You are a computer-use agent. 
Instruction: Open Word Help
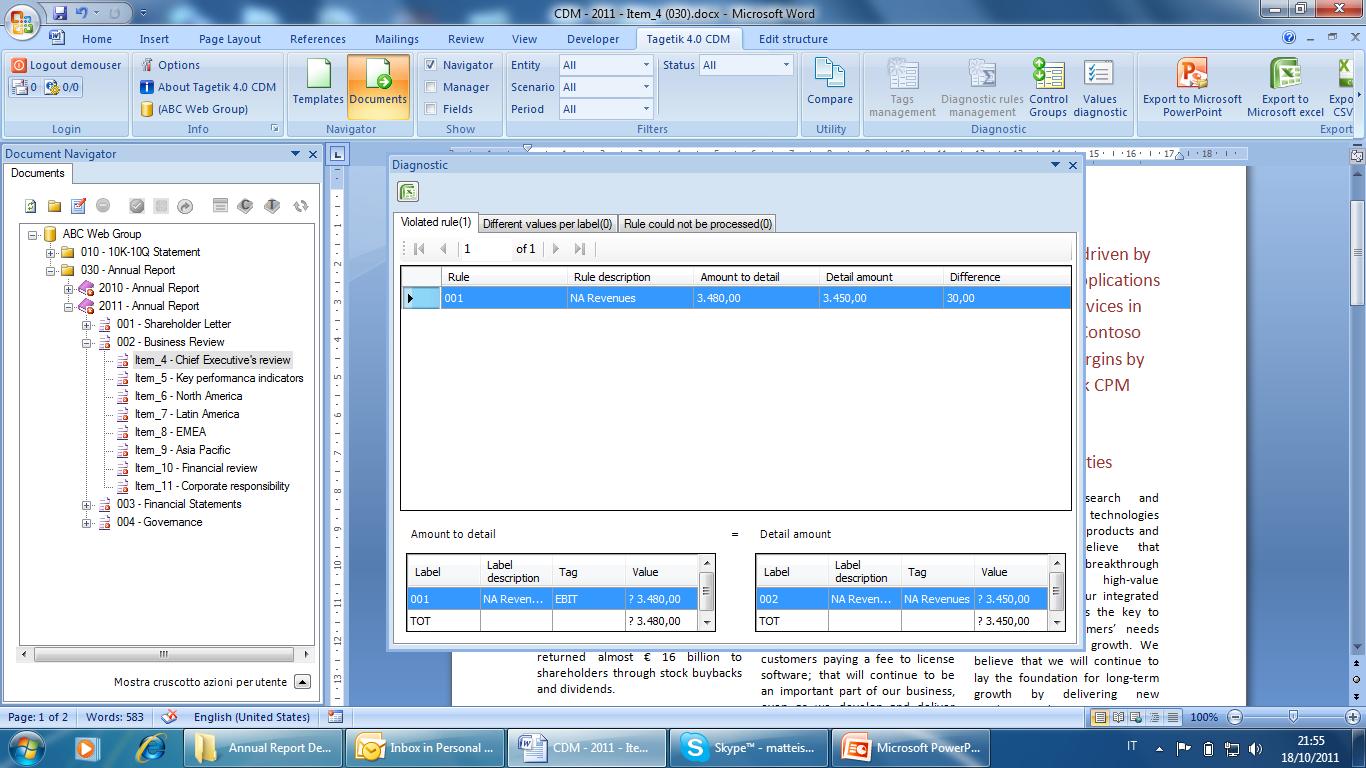pos(1289,38)
